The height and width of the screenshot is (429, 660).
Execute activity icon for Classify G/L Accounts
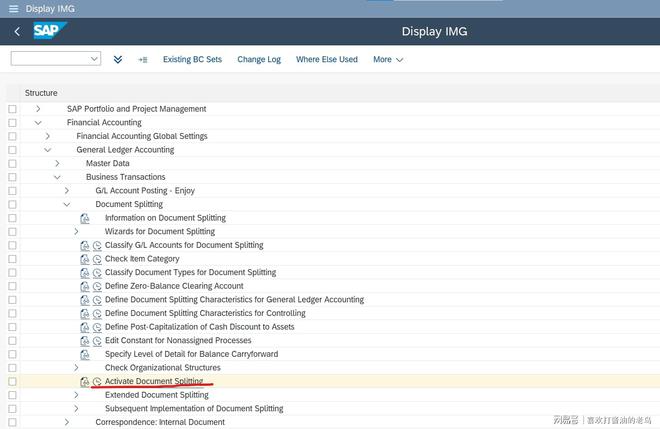tap(97, 245)
